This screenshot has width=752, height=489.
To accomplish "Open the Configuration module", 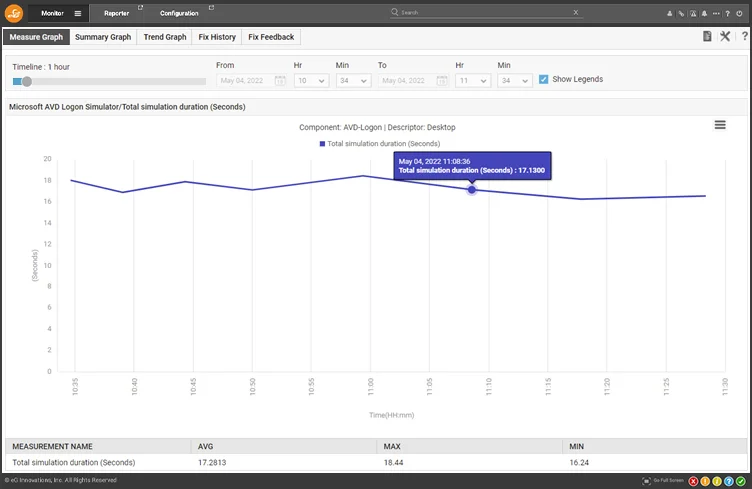I will pyautogui.click(x=179, y=13).
